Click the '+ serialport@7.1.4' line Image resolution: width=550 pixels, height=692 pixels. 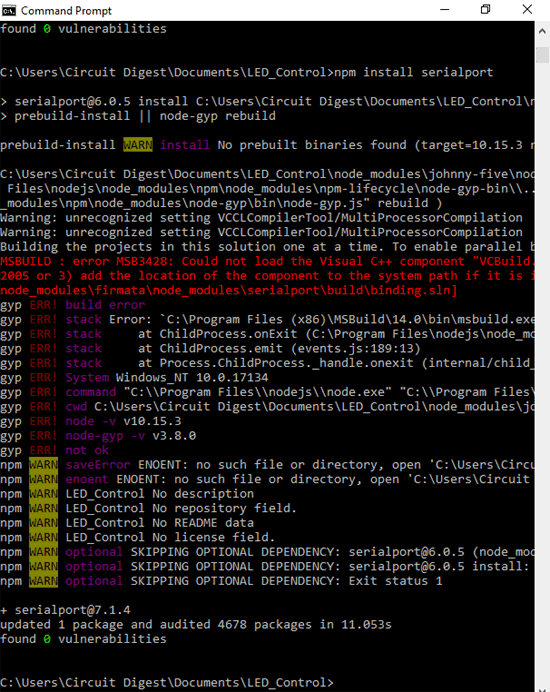coord(65,611)
